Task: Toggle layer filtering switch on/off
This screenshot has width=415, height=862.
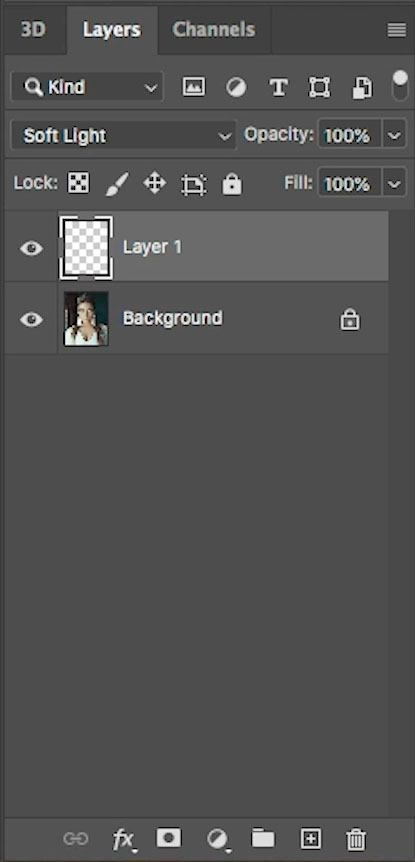Action: coord(400,85)
